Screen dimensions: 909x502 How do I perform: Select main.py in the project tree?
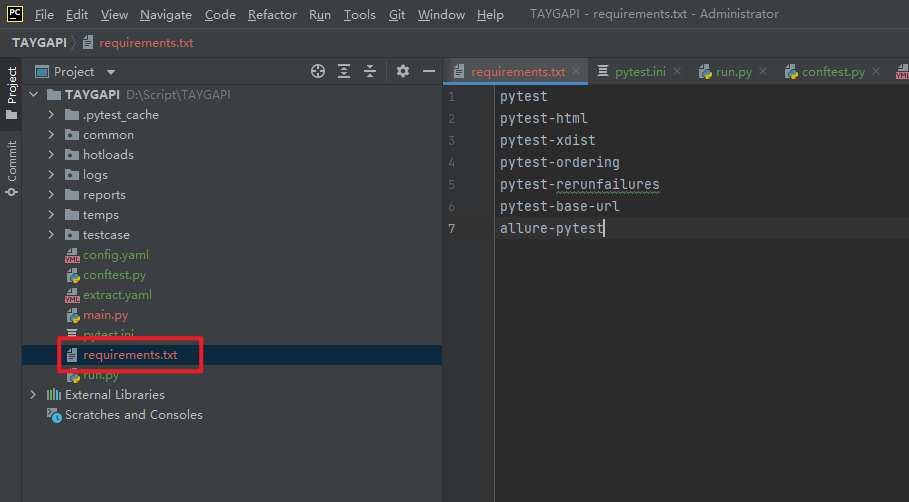point(105,315)
